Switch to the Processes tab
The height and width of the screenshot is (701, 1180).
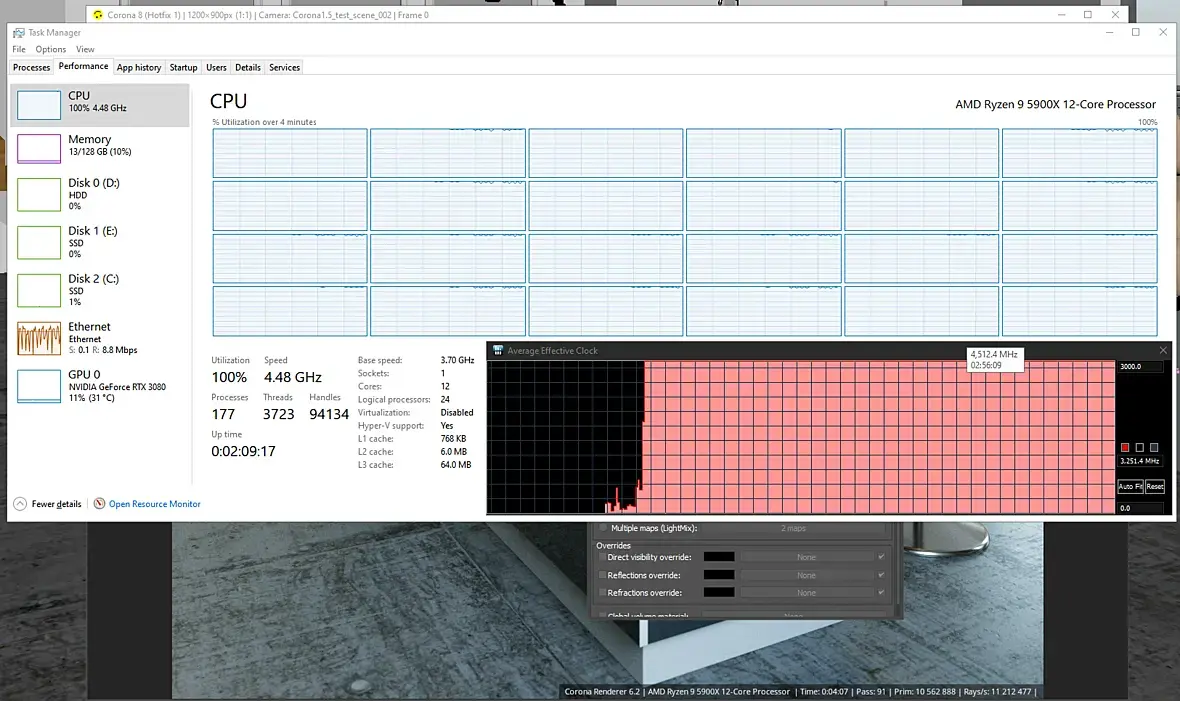point(32,67)
